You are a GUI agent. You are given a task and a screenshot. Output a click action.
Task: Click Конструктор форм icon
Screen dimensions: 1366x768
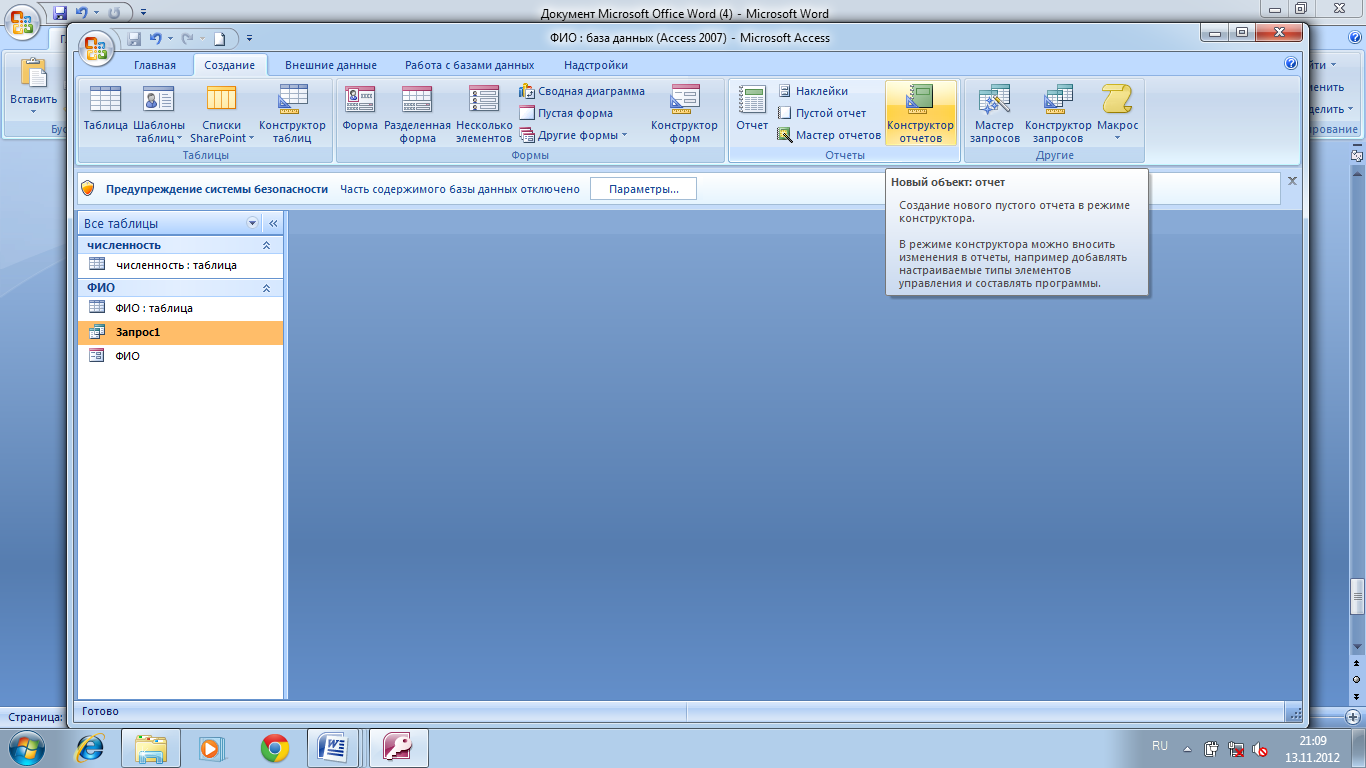pyautogui.click(x=684, y=113)
